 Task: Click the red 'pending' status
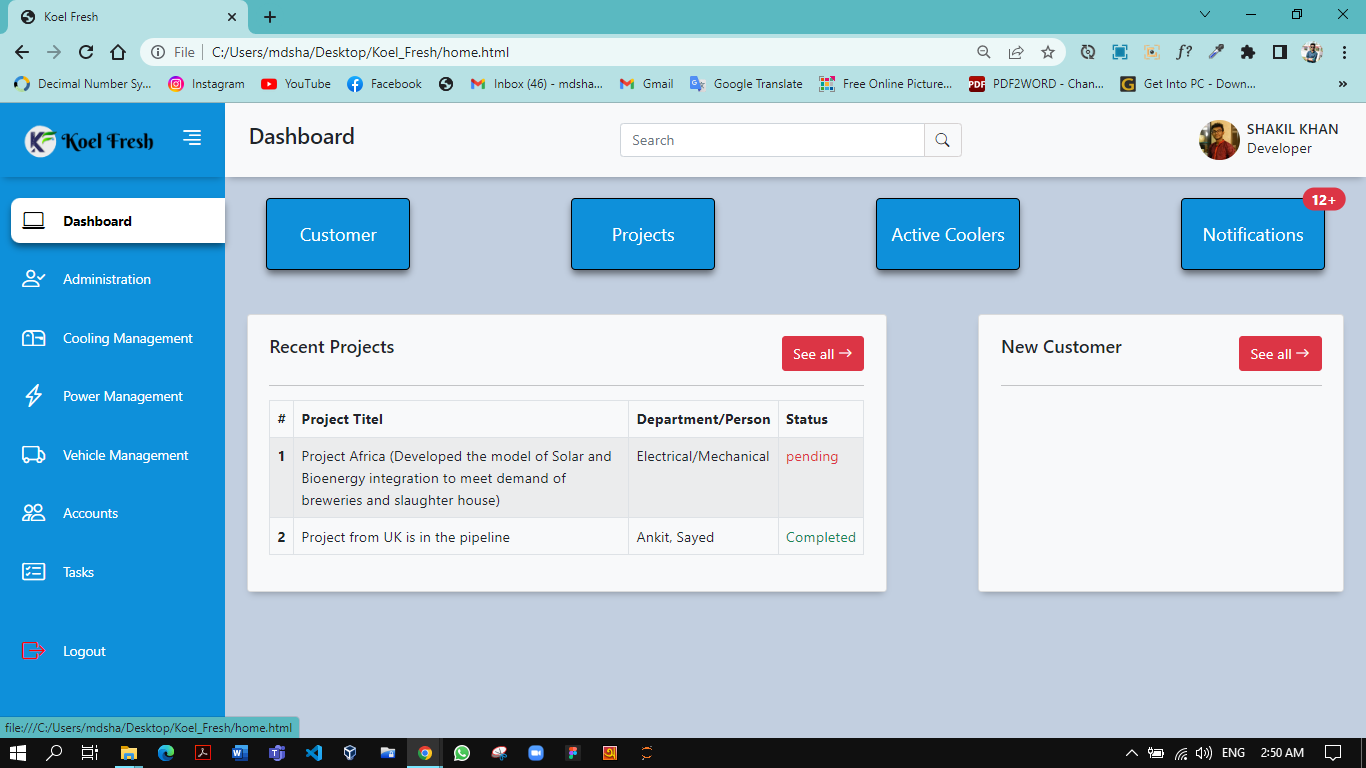click(x=812, y=456)
